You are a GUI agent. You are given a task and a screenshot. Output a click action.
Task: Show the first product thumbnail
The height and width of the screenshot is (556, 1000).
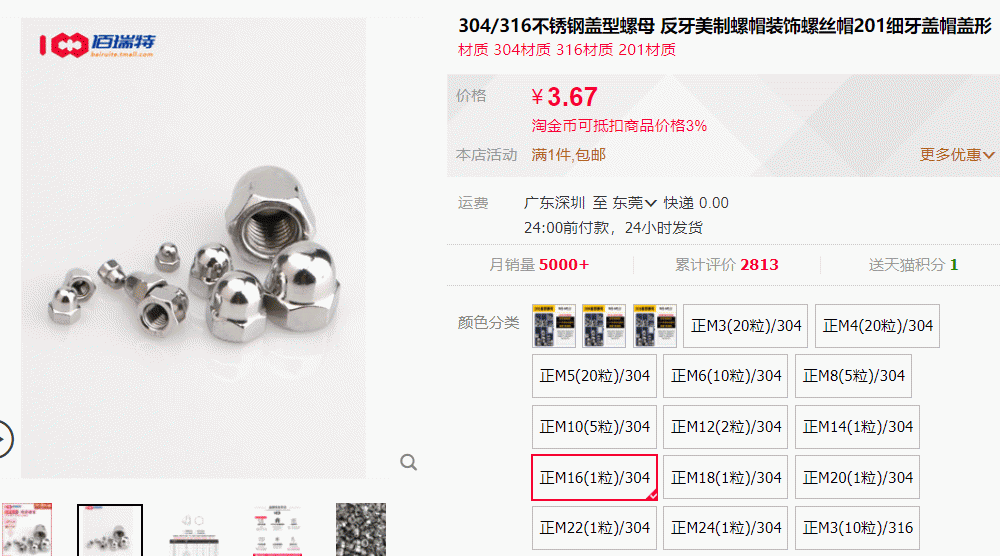point(27,530)
